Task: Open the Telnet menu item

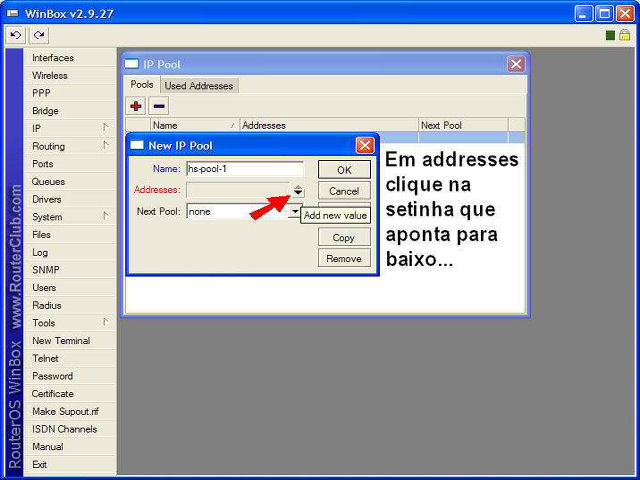Action: point(70,358)
